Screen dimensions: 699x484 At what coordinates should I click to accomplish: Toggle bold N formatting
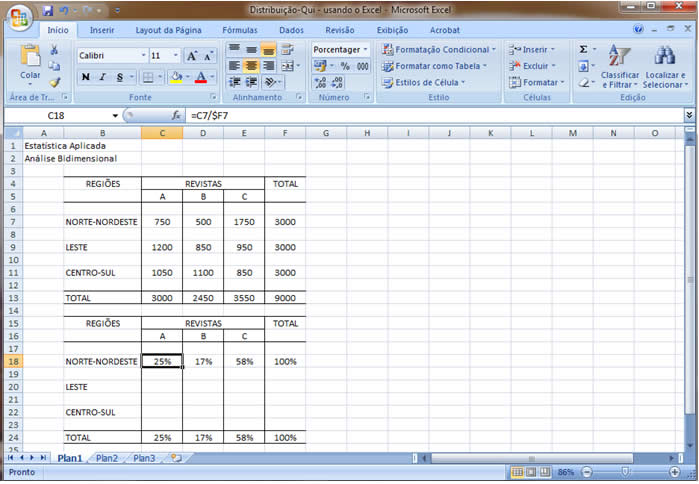coord(86,77)
